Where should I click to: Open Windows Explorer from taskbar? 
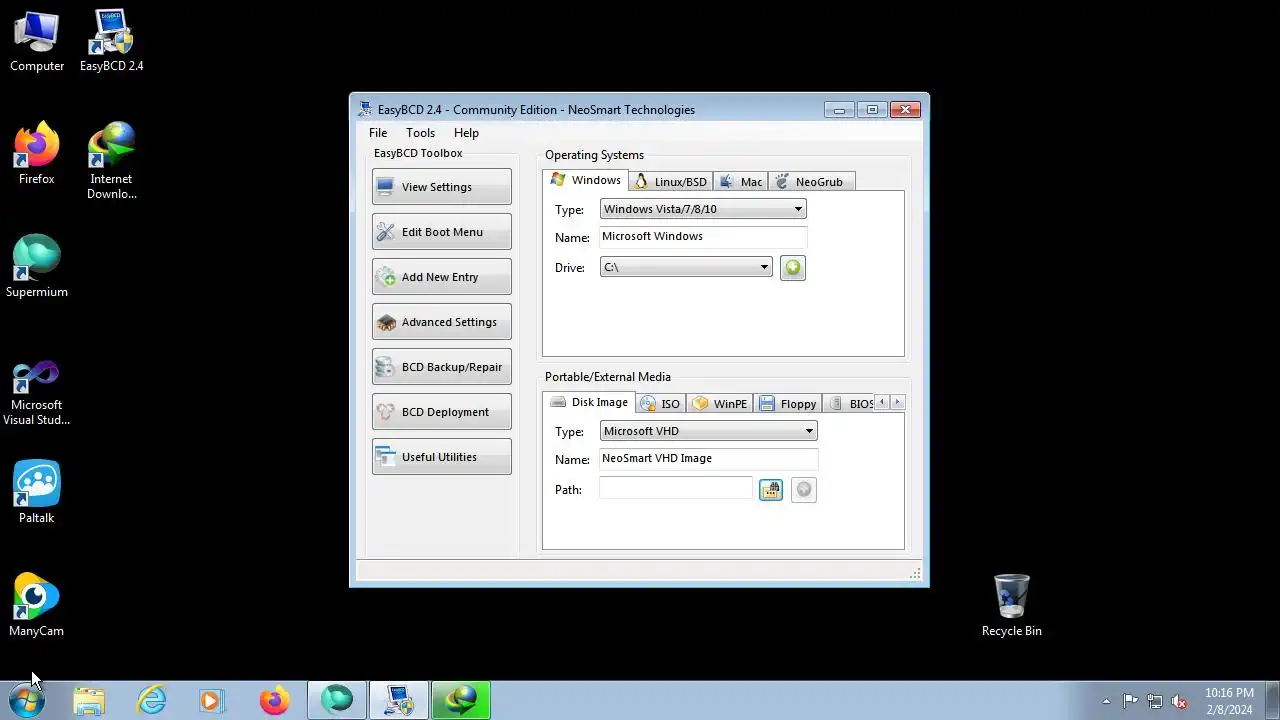(89, 701)
